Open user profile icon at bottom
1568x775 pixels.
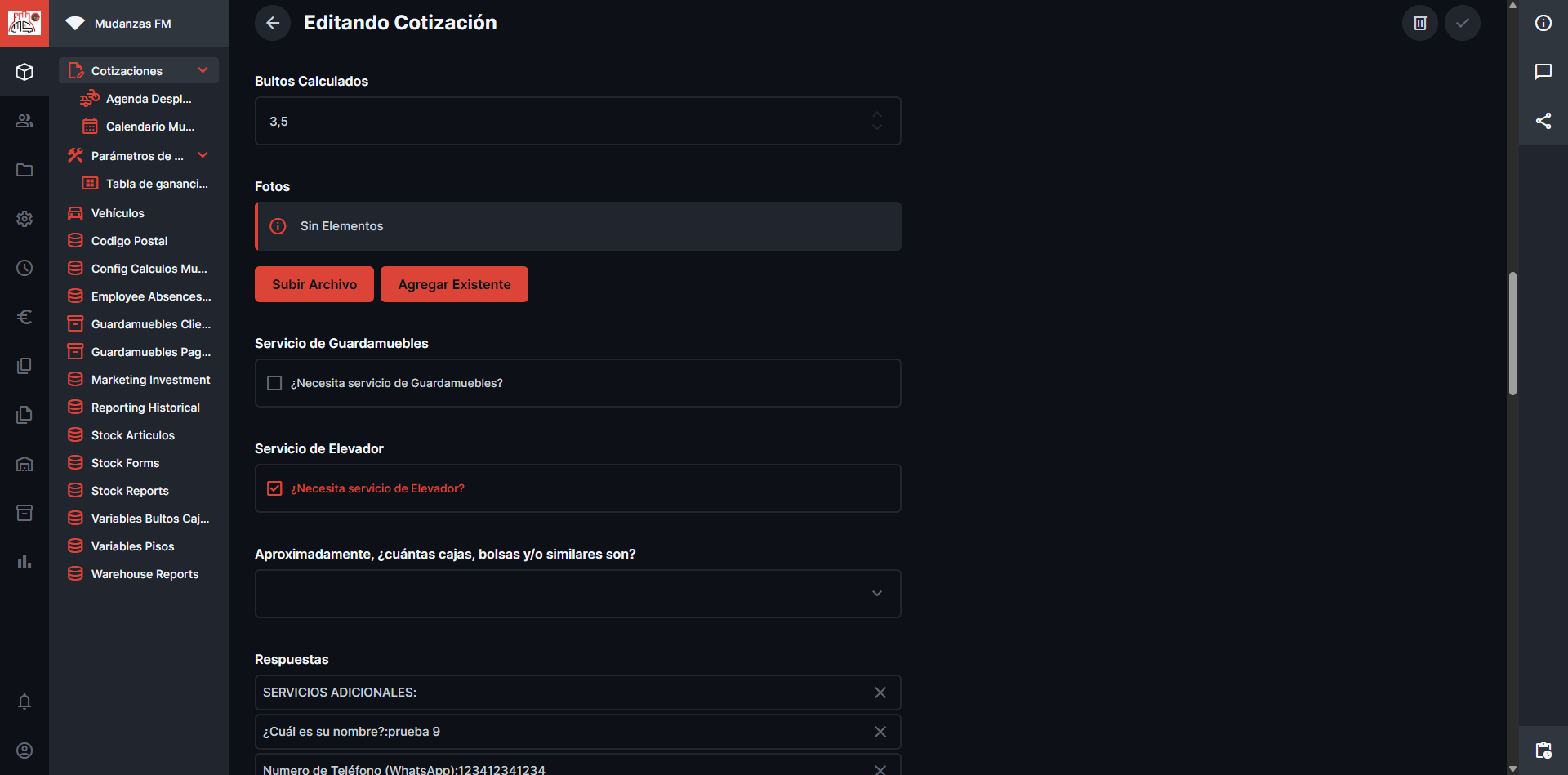24,751
